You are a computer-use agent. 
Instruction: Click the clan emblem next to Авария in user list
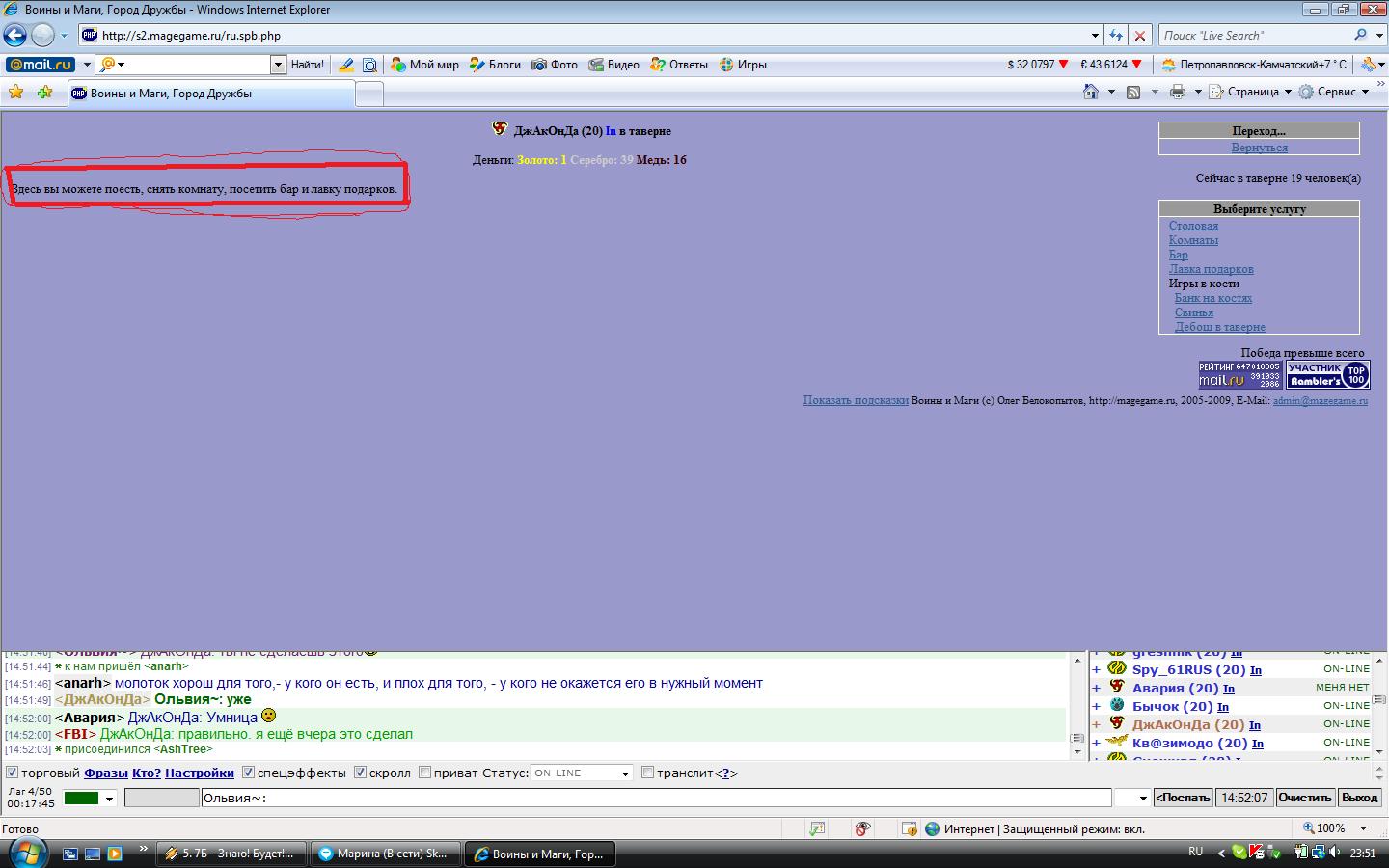coord(1117,687)
